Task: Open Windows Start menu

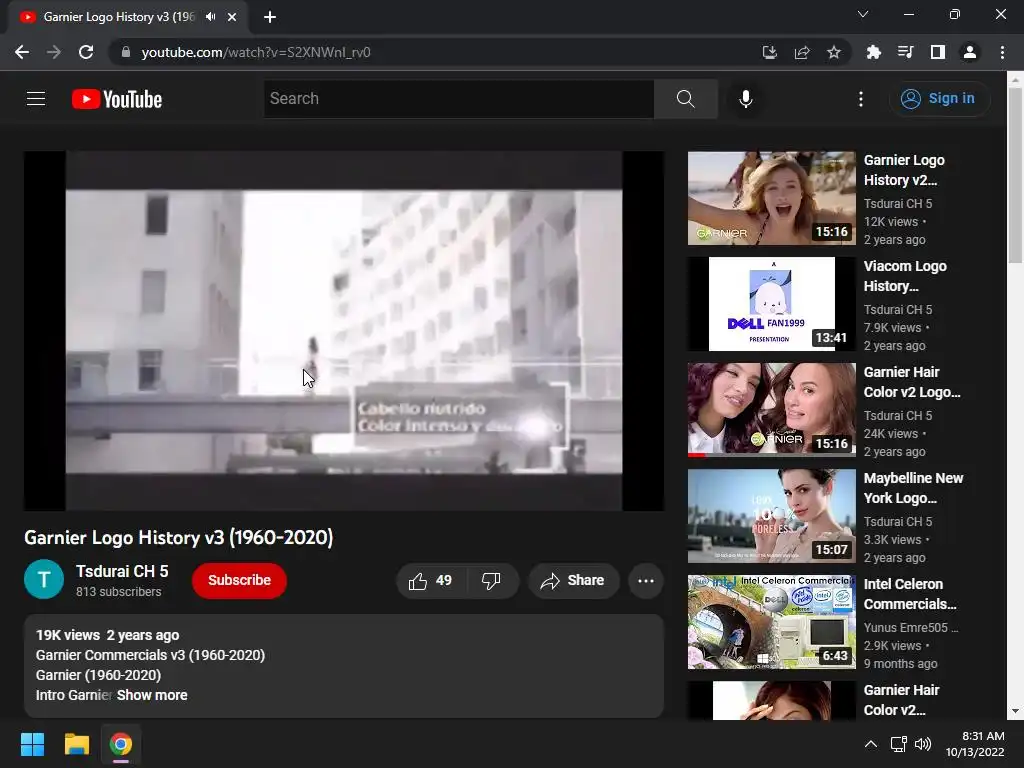Action: (32, 744)
